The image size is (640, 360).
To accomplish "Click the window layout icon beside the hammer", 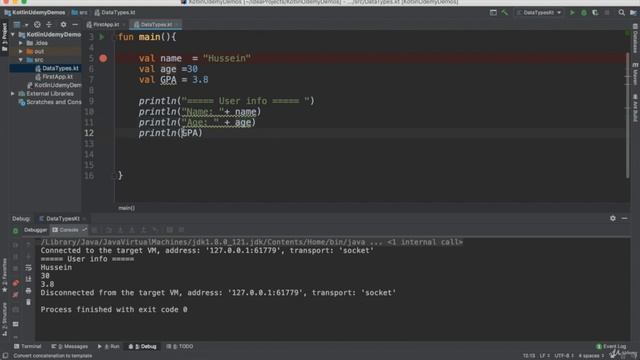I will point(493,13).
